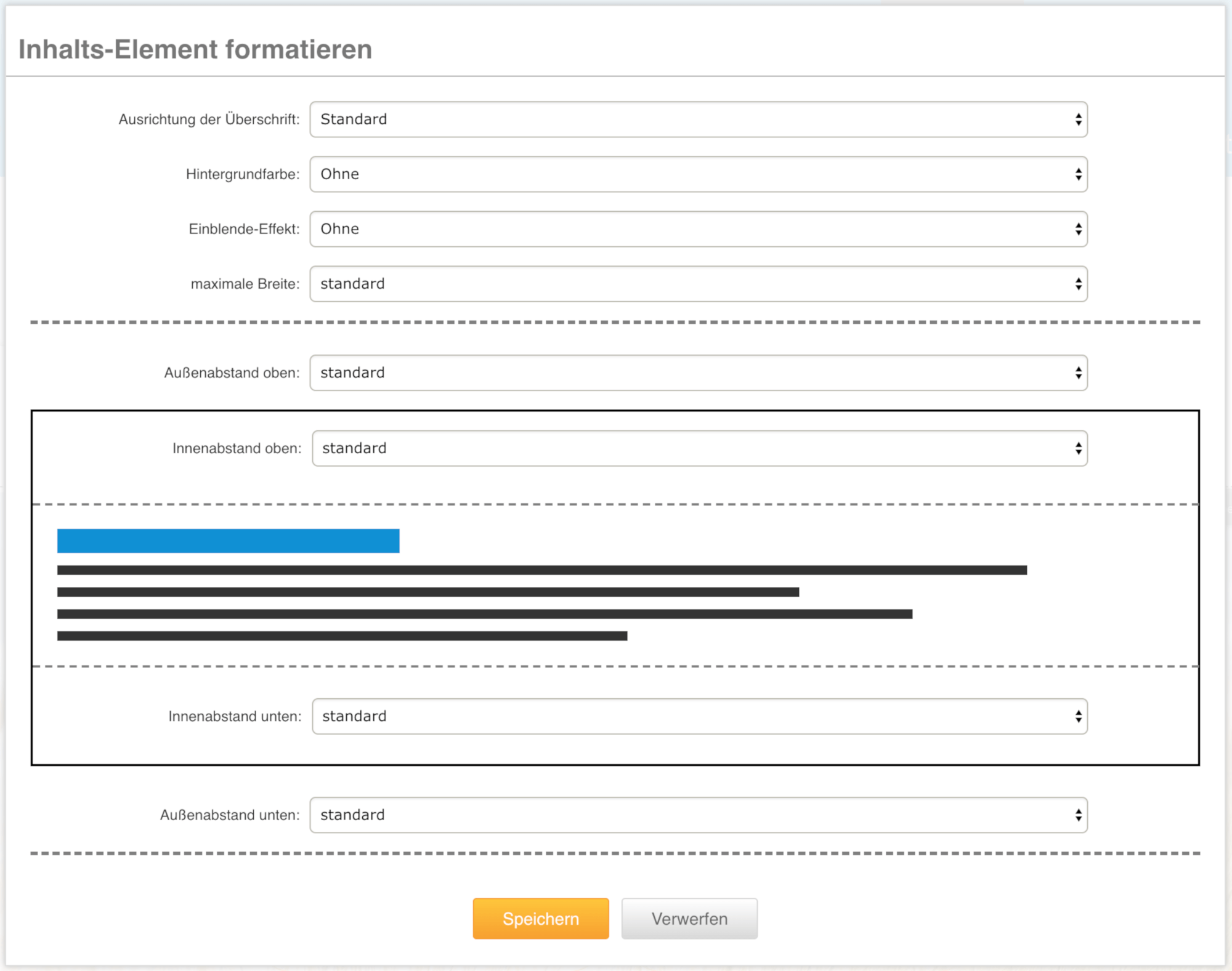Save changes with the Speichern button
Image resolution: width=1232 pixels, height=971 pixels.
click(x=540, y=918)
